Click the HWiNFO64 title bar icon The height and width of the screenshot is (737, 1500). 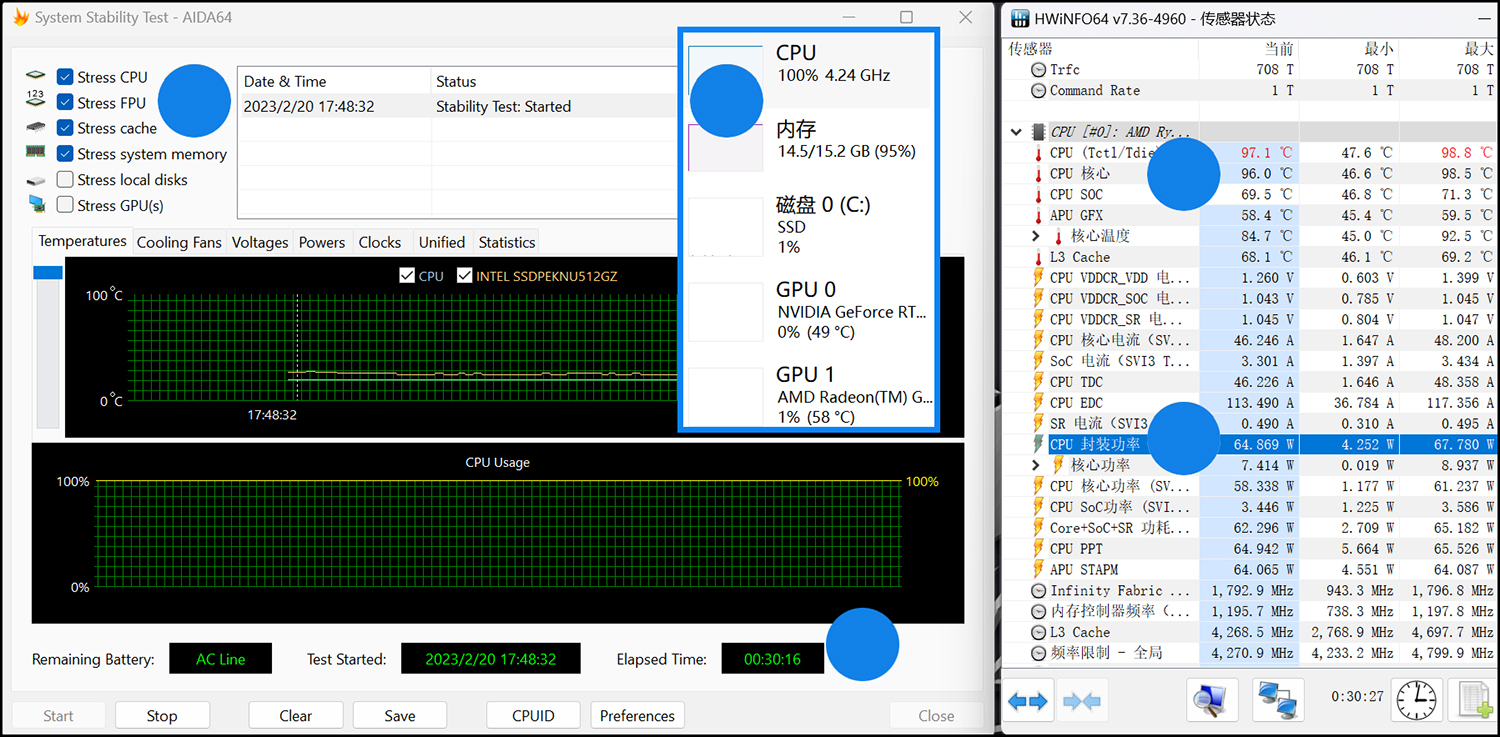pyautogui.click(x=1020, y=18)
